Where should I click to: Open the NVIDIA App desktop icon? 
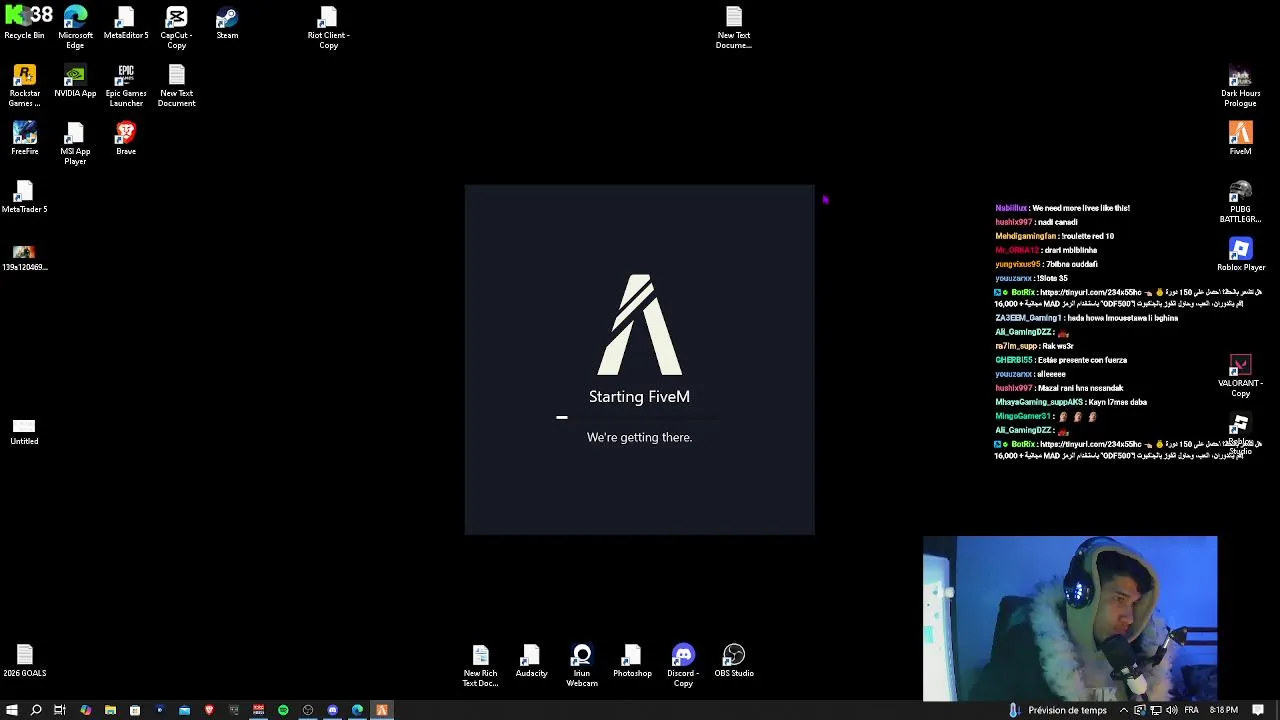pos(75,82)
